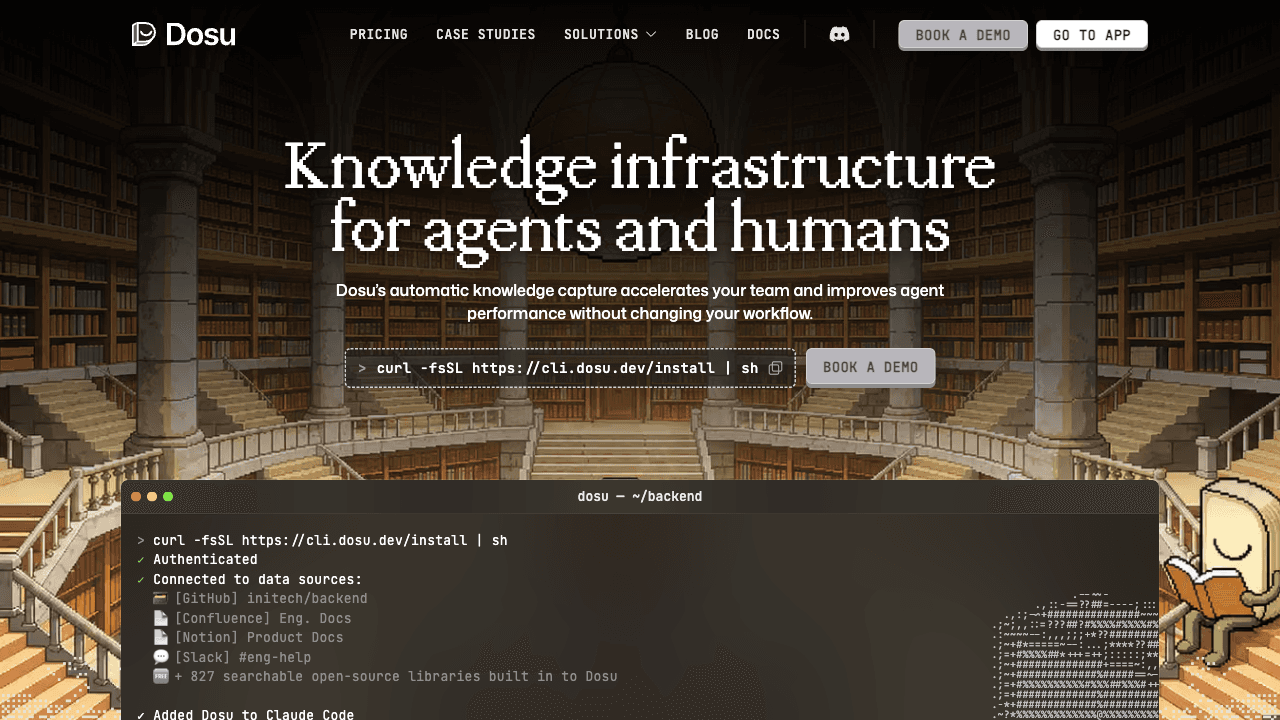This screenshot has height=720, width=1280.
Task: Click the "Dosu's automatic knowledge capture" subtitle text
Action: point(640,302)
